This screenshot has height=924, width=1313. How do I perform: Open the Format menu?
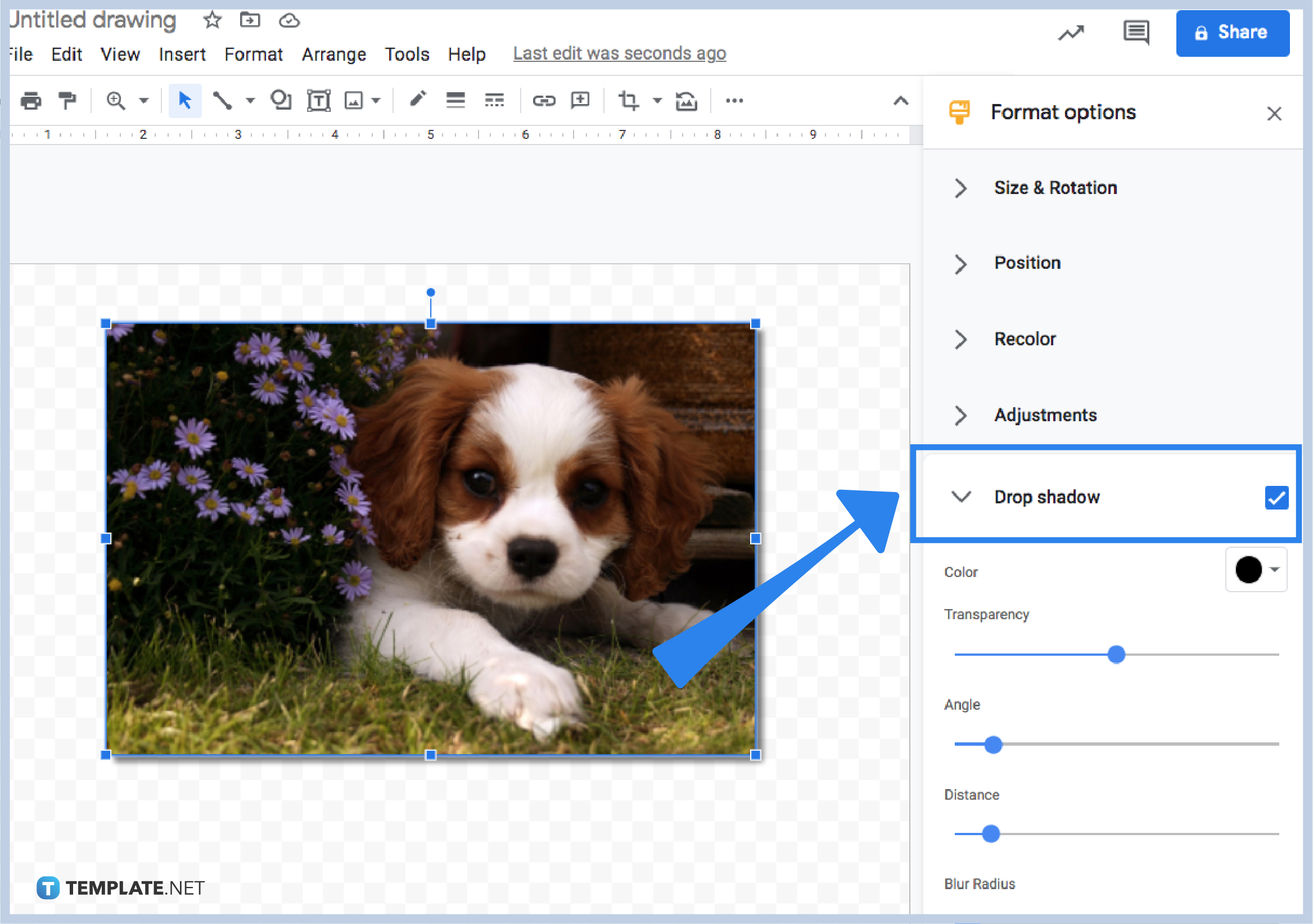coord(254,55)
